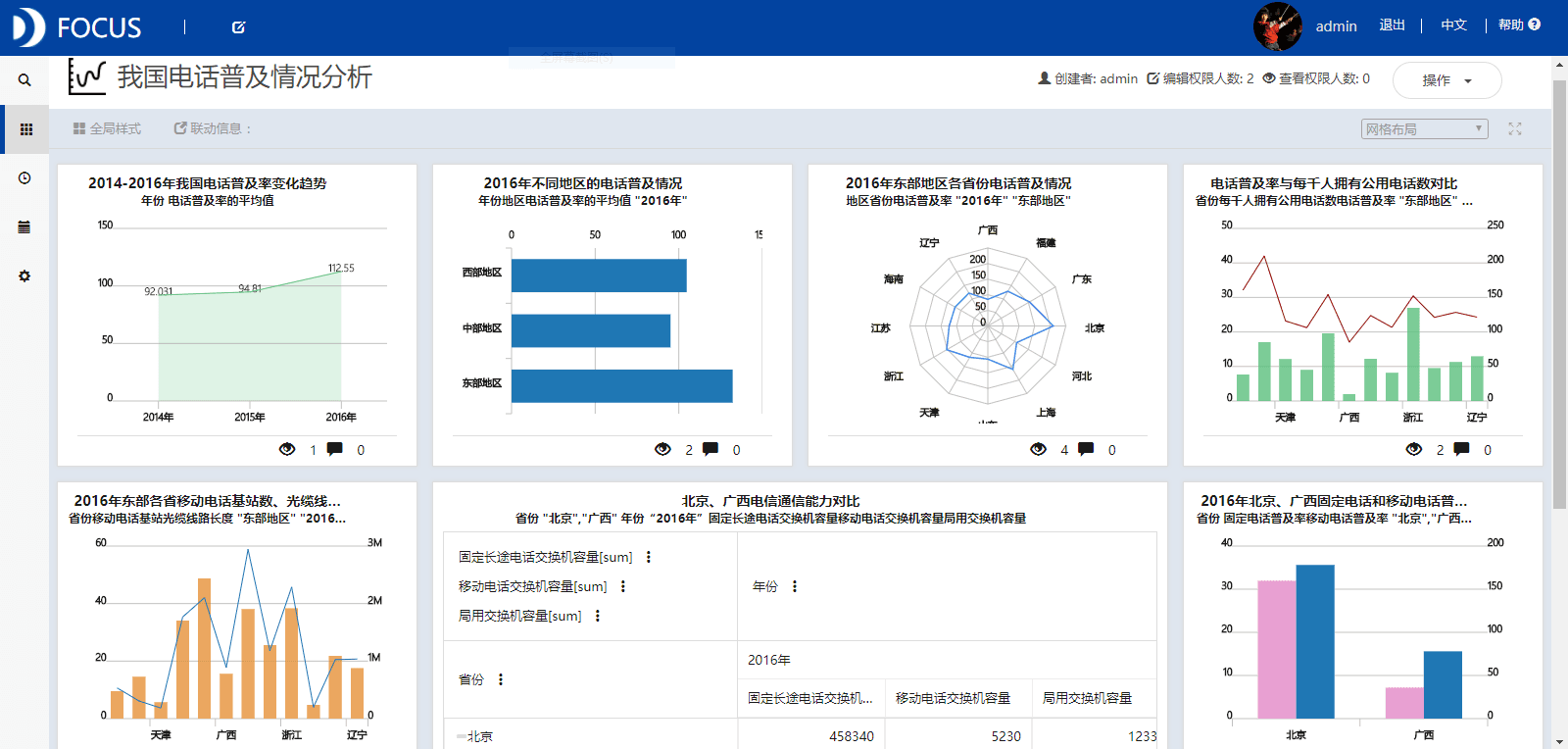Image resolution: width=1568 pixels, height=749 pixels.
Task: Click comment icon on 2016年不同地区 bar chart
Action: (x=710, y=449)
